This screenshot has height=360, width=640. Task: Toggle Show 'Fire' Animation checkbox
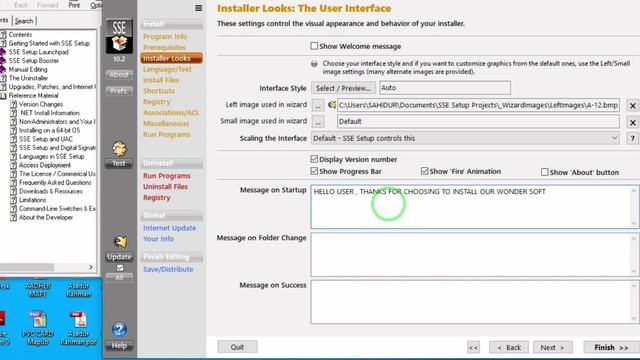[424, 171]
